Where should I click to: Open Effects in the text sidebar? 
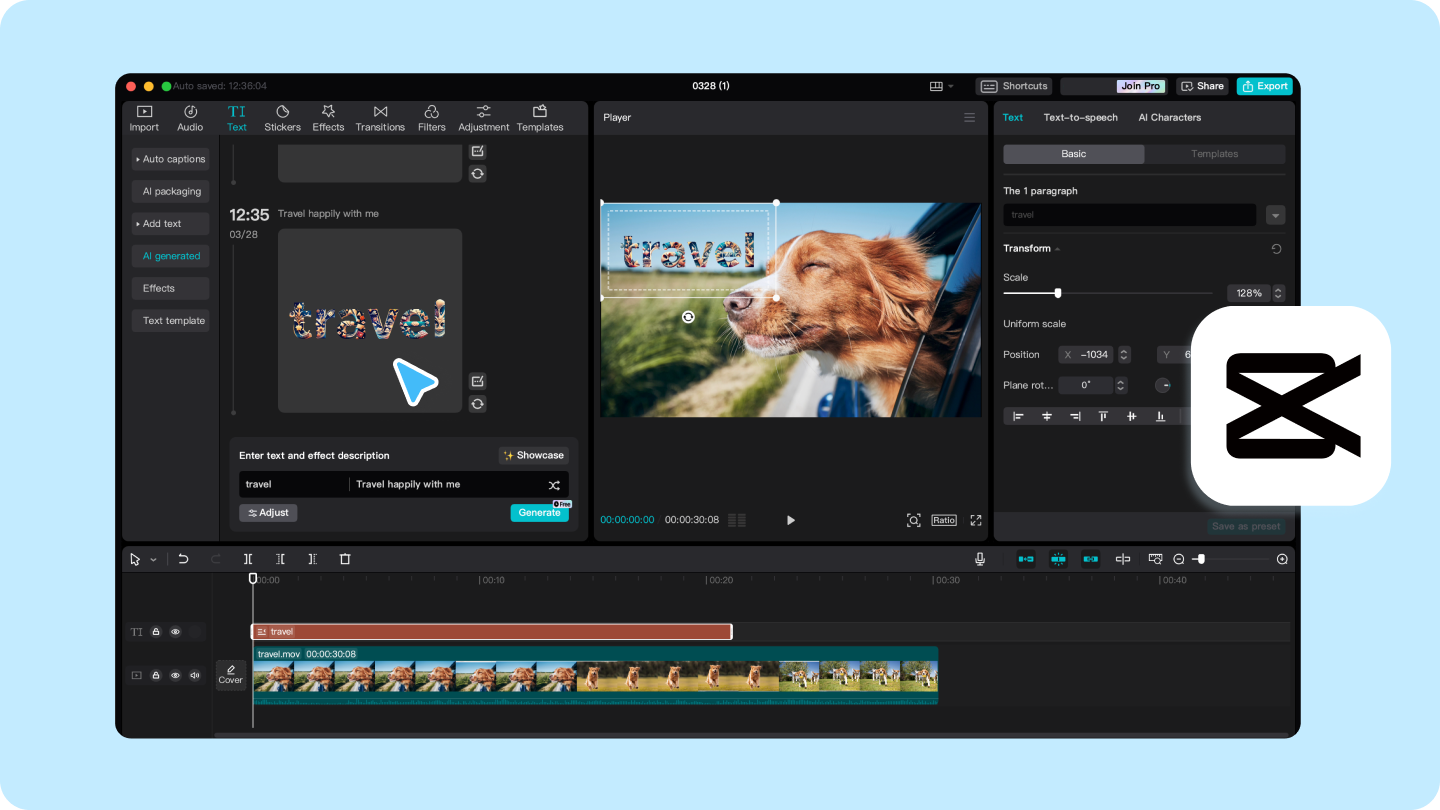click(x=170, y=288)
